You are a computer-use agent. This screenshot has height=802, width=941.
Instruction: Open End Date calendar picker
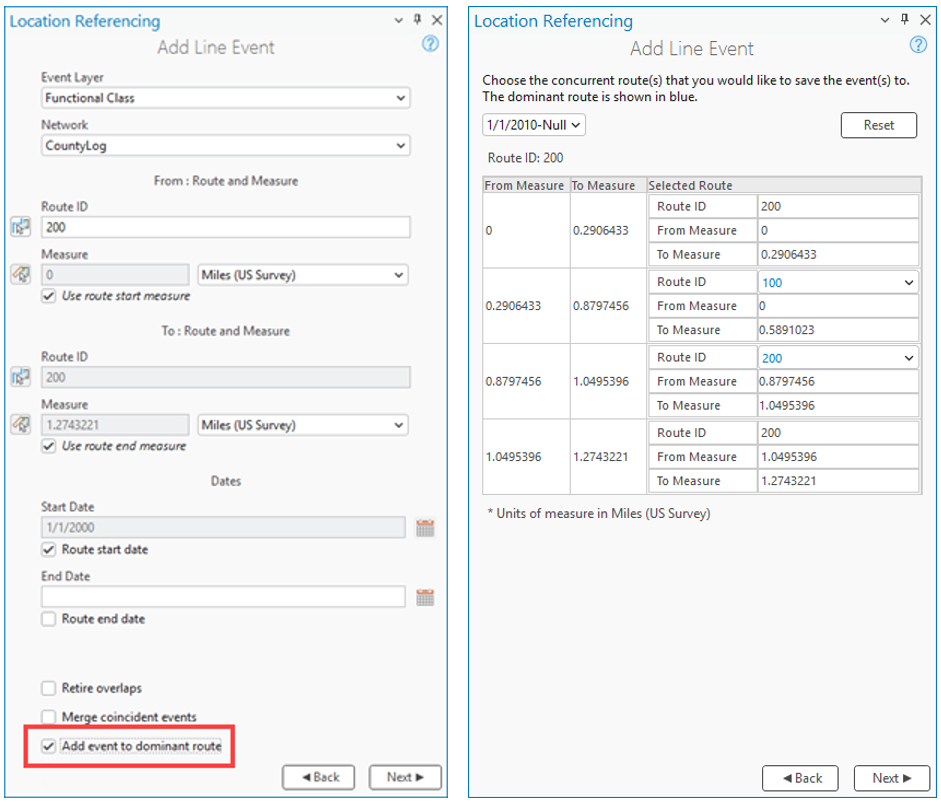[x=425, y=597]
